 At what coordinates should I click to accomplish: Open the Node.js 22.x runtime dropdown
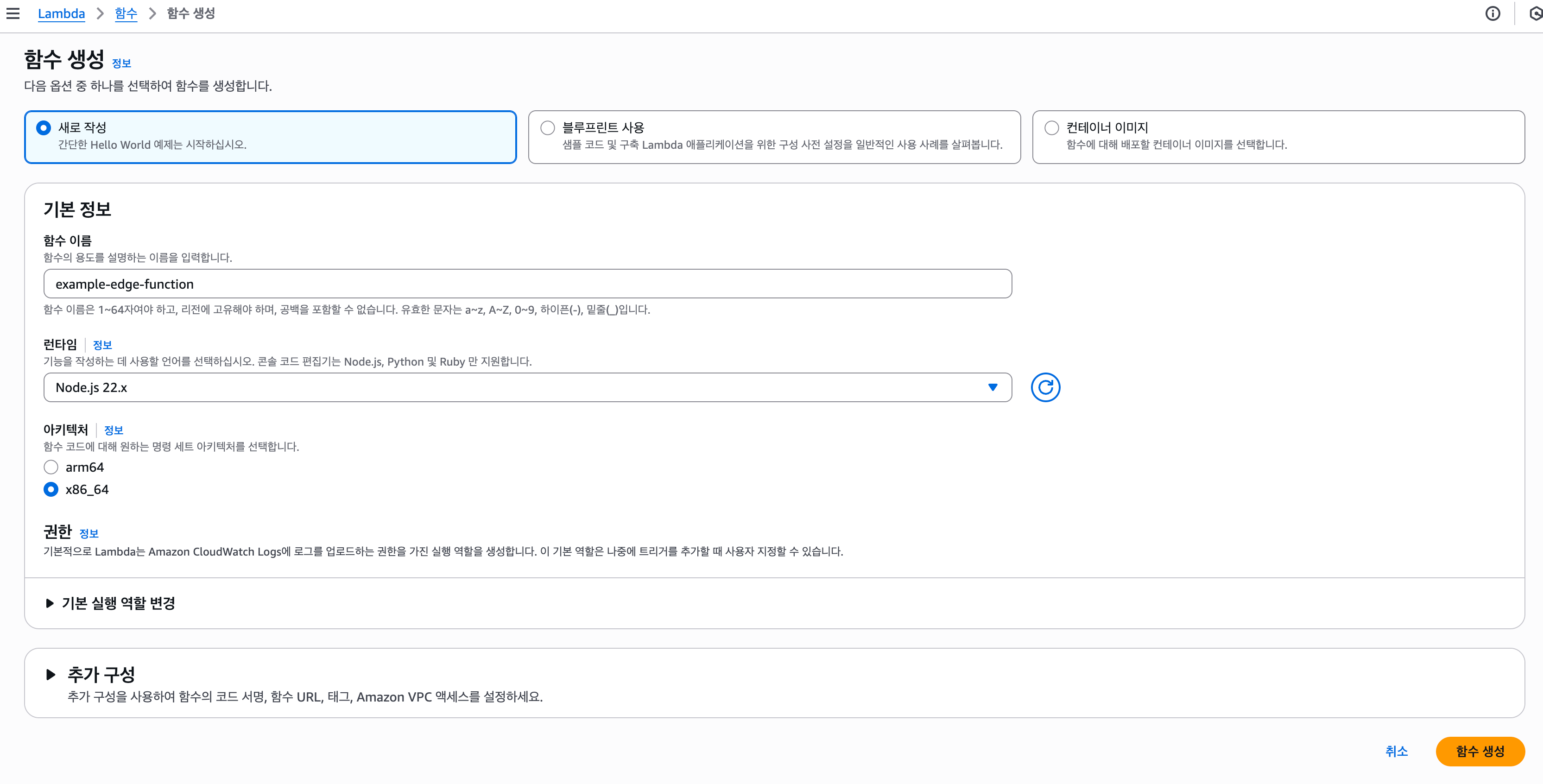(527, 387)
